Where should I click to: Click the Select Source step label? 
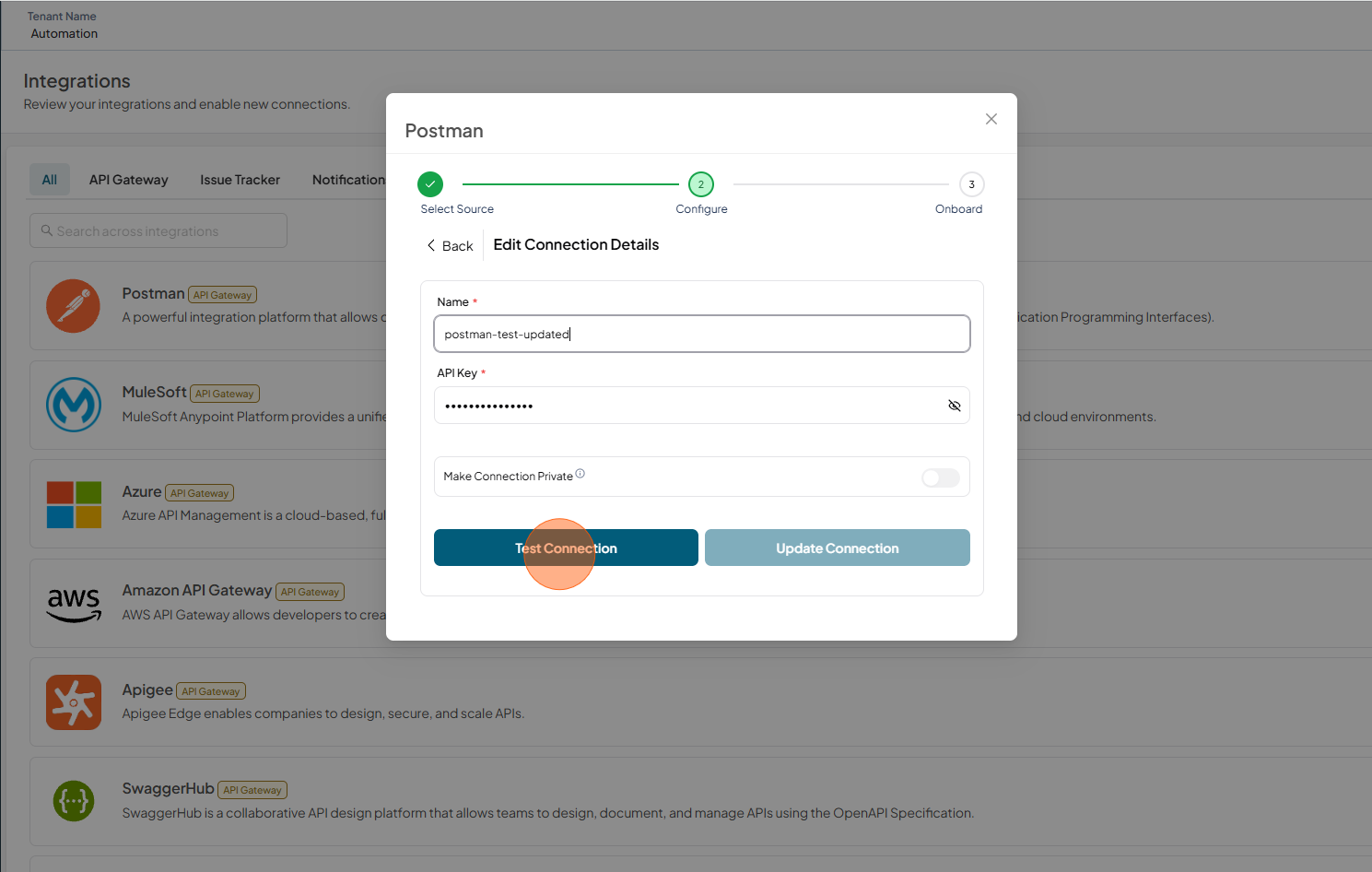click(x=457, y=209)
